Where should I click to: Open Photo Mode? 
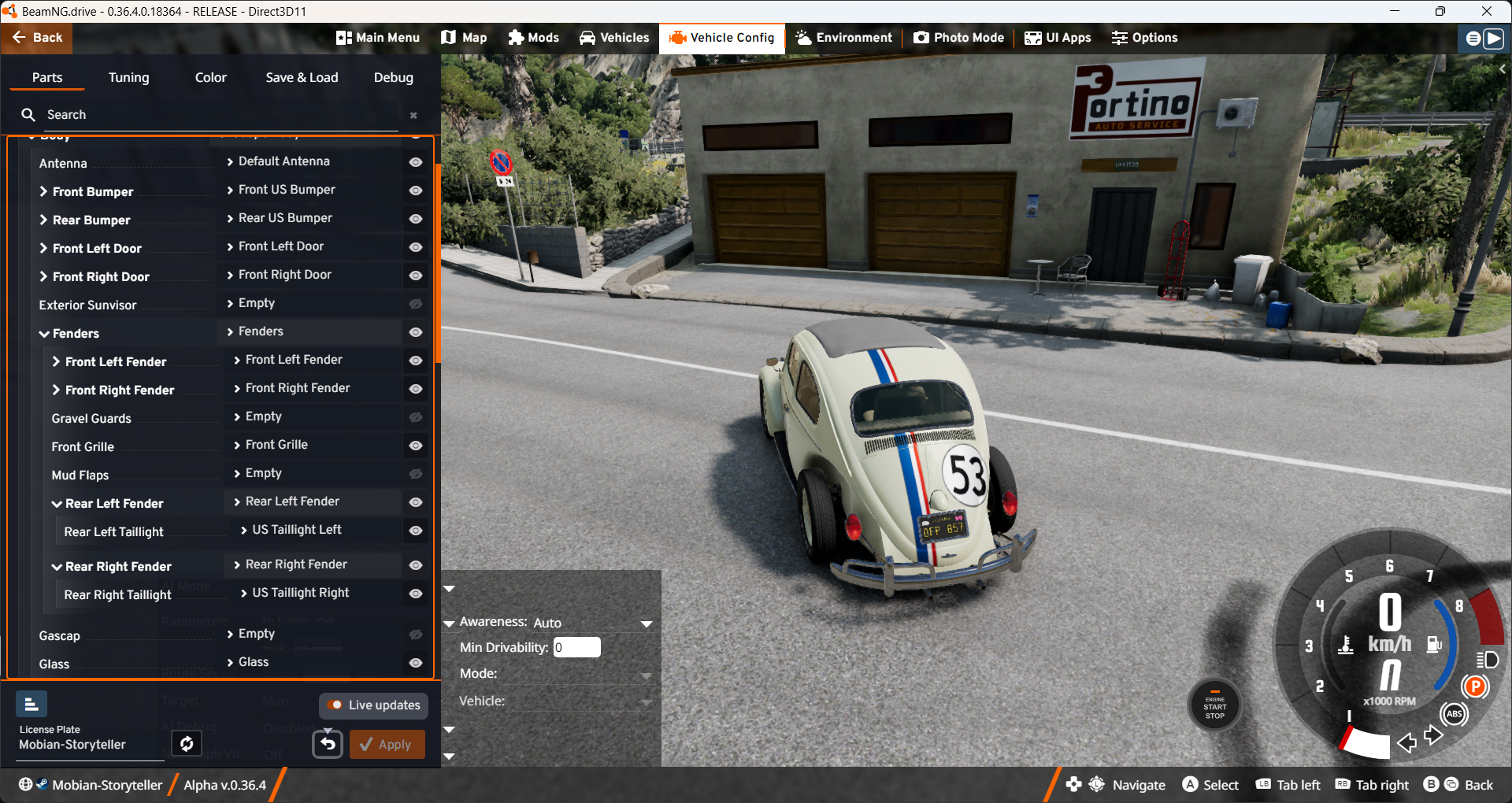pyautogui.click(x=958, y=38)
